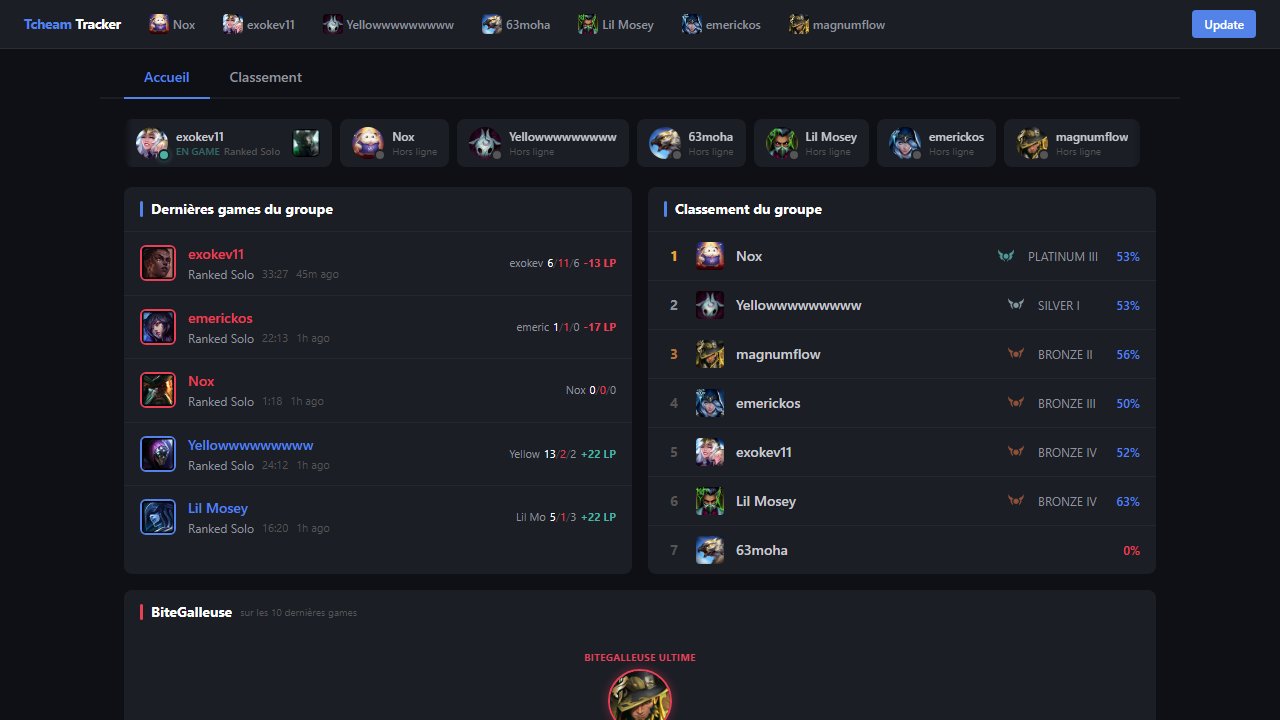This screenshot has width=1280, height=720.
Task: Select the magnumflow row in group ranking
Action: click(902, 354)
